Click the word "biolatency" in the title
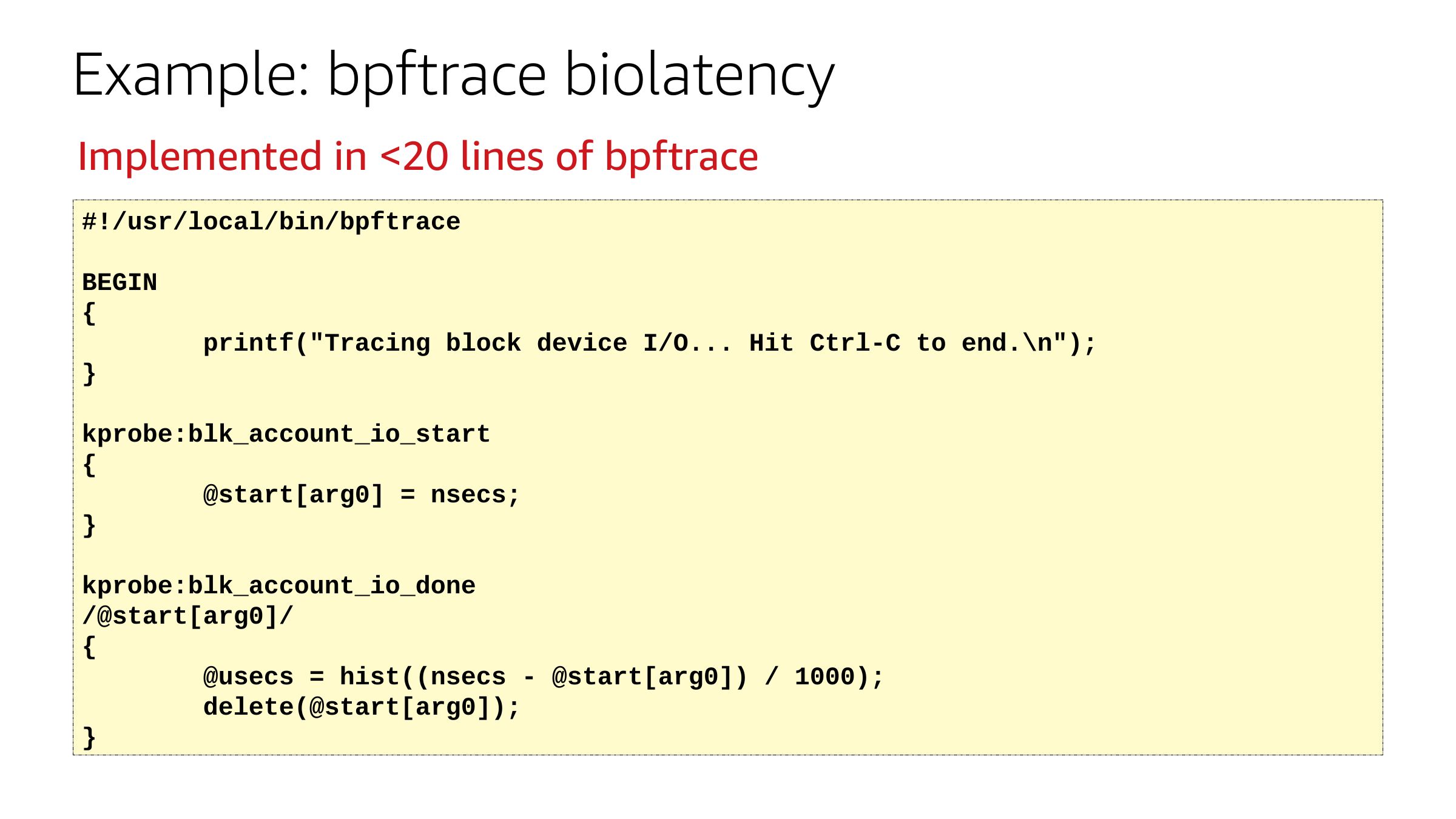The image size is (1456, 819). pyautogui.click(x=699, y=75)
